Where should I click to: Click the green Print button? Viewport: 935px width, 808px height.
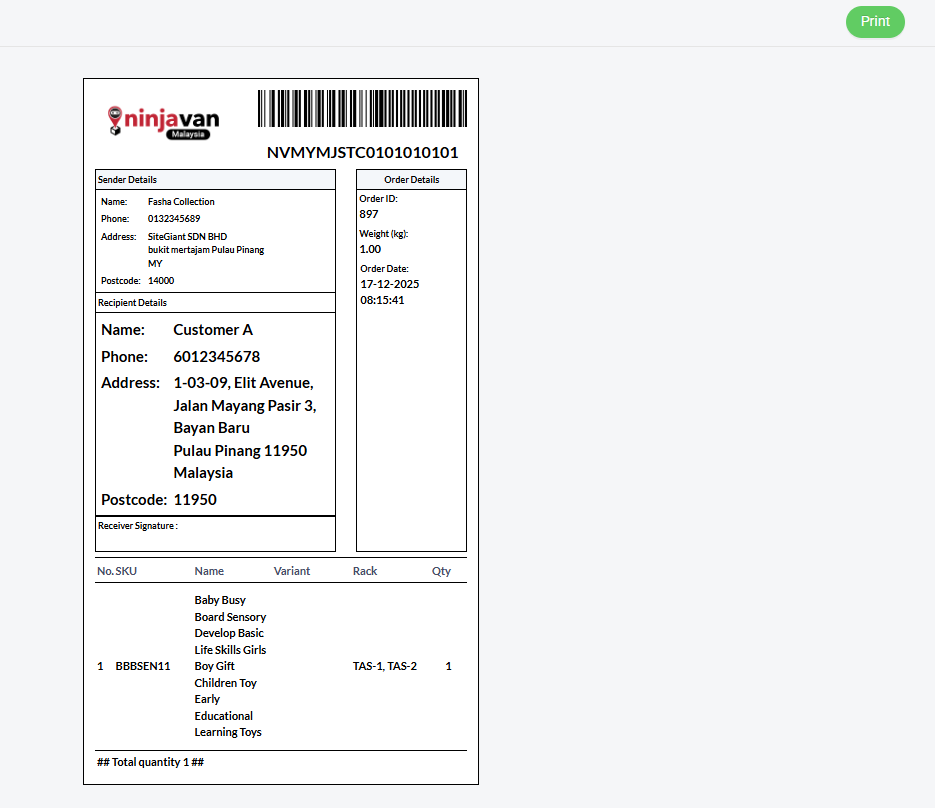[875, 22]
